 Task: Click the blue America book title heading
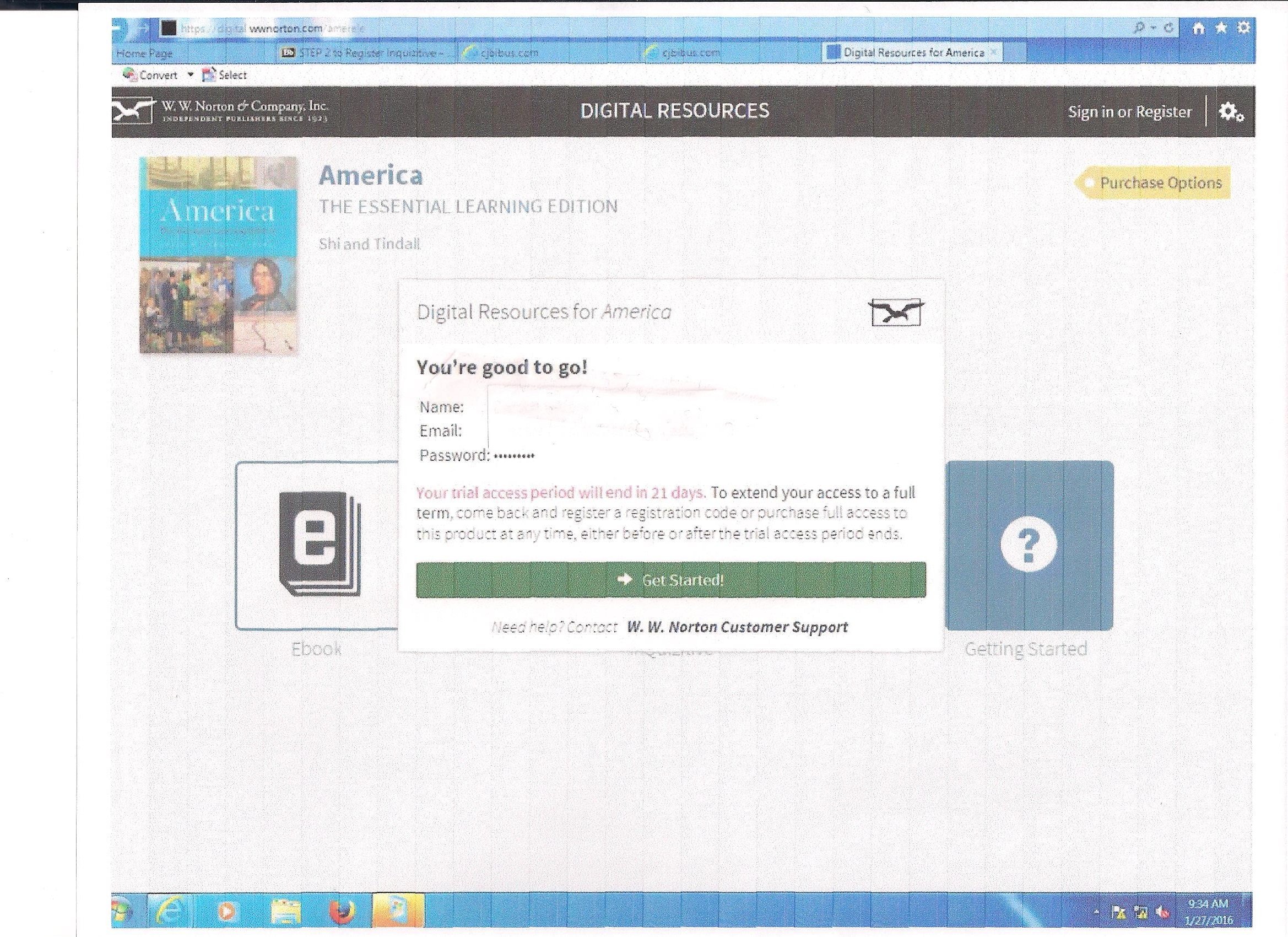click(371, 175)
